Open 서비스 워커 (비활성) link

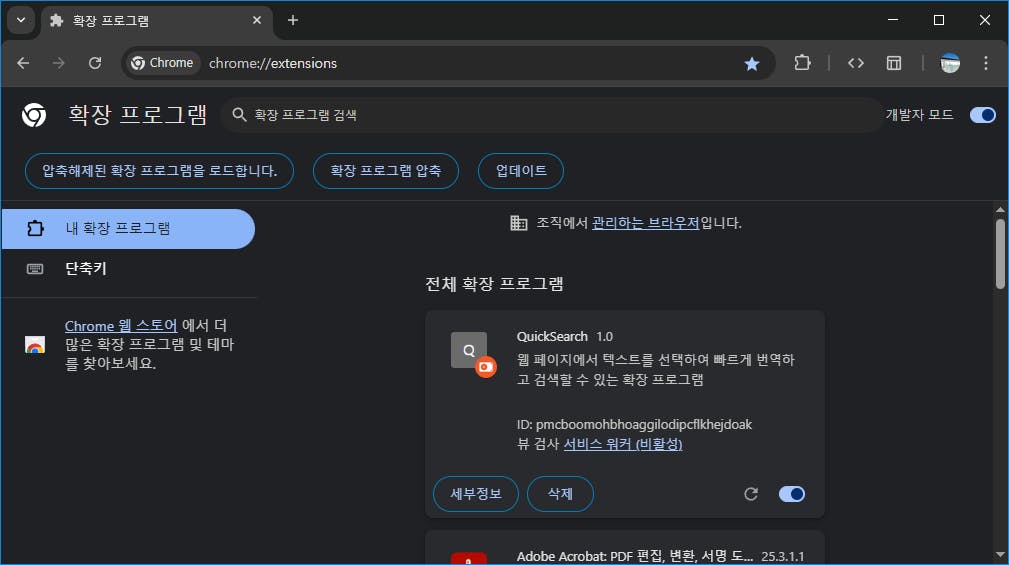pos(622,444)
